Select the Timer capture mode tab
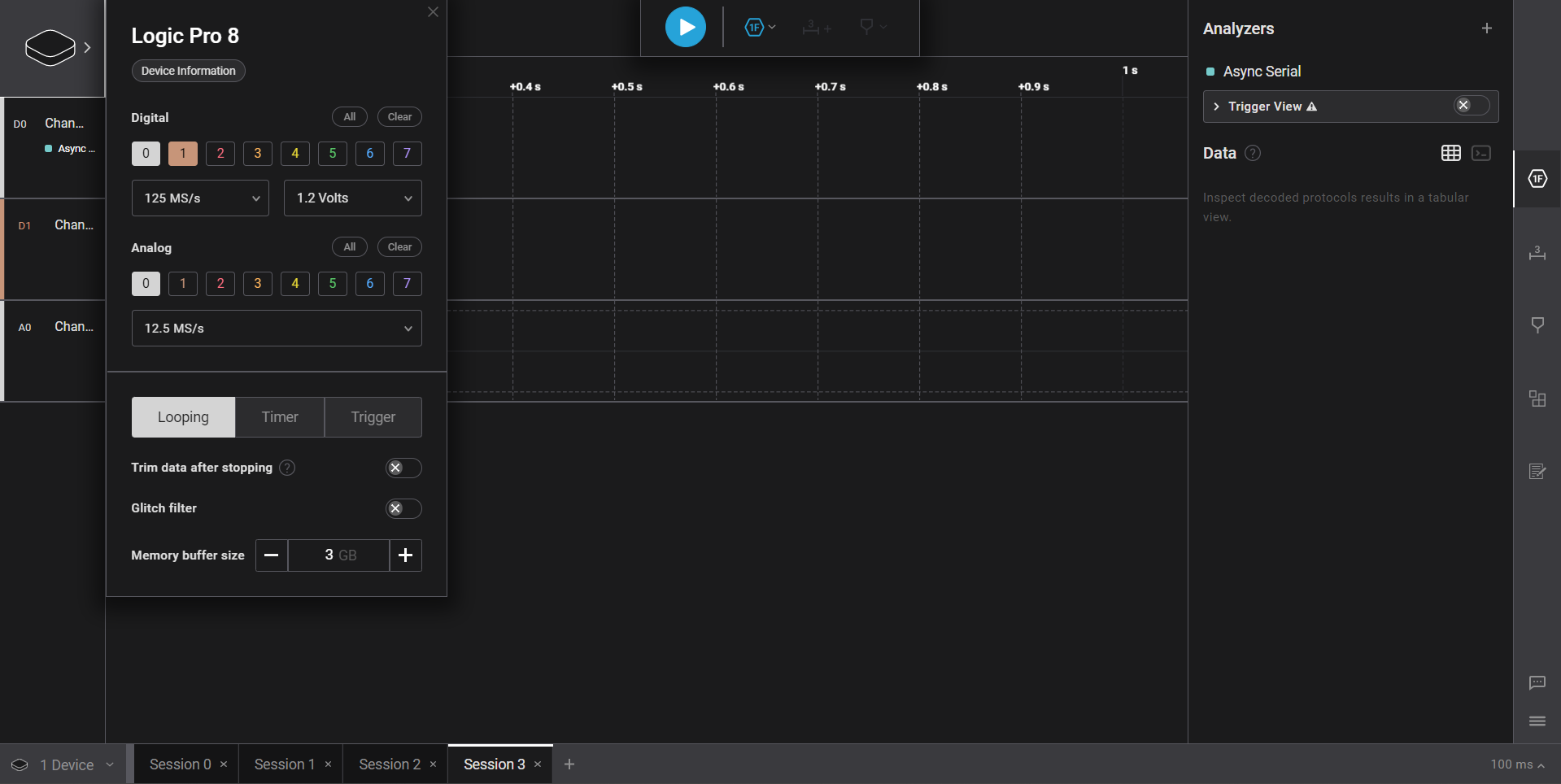1561x784 pixels. (x=280, y=417)
